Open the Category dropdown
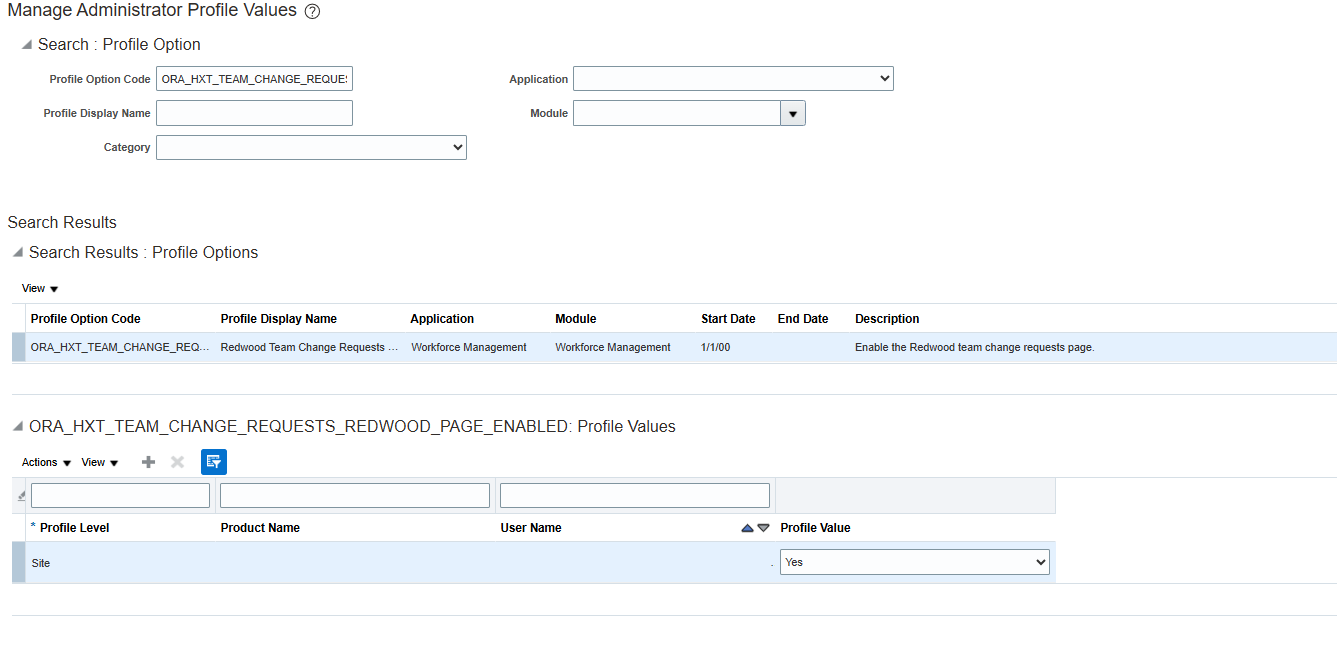Image resolution: width=1337 pixels, height=651 pixels. (x=311, y=147)
